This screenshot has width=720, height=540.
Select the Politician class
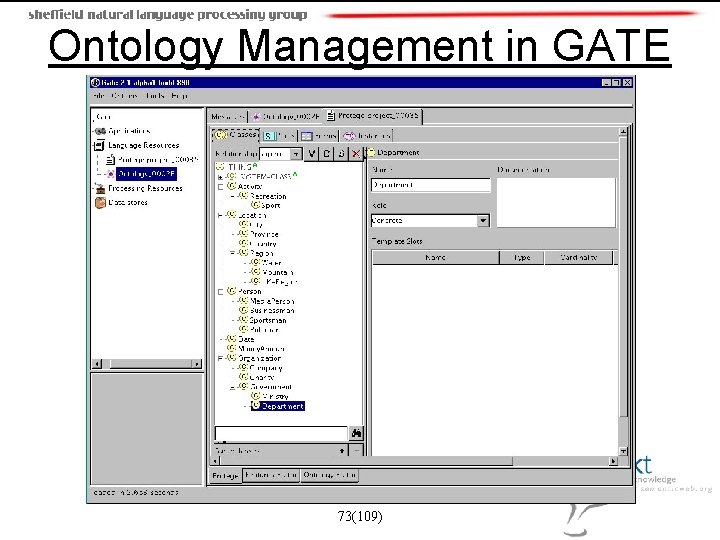[264, 329]
